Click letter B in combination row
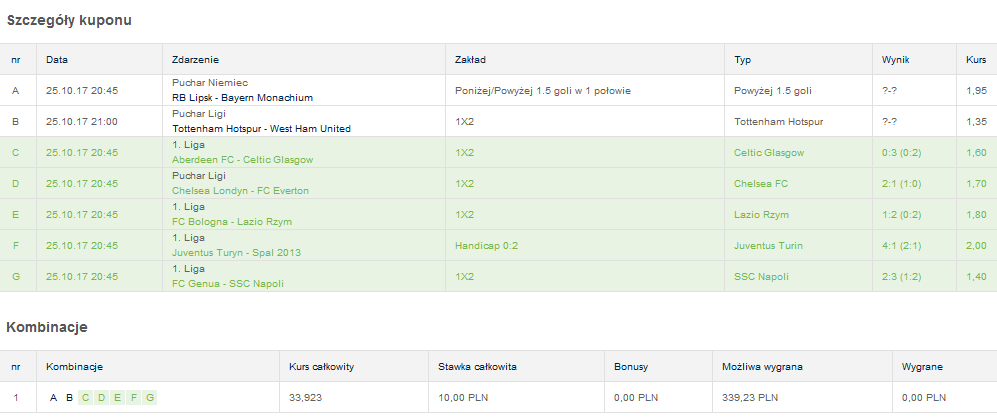Image resolution: width=997 pixels, height=418 pixels. [x=69, y=398]
